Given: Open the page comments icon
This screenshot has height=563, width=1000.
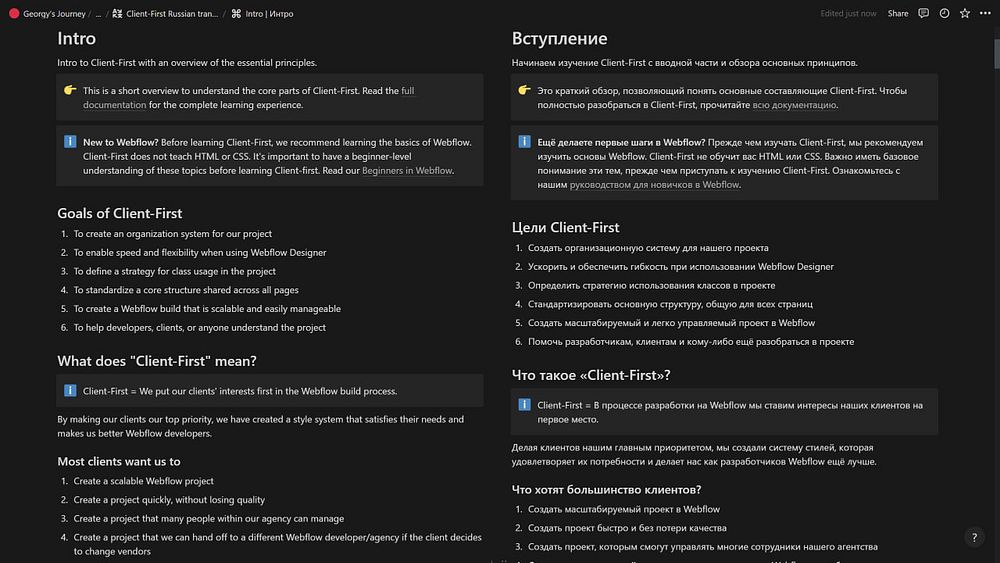Looking at the screenshot, I should 923,14.
